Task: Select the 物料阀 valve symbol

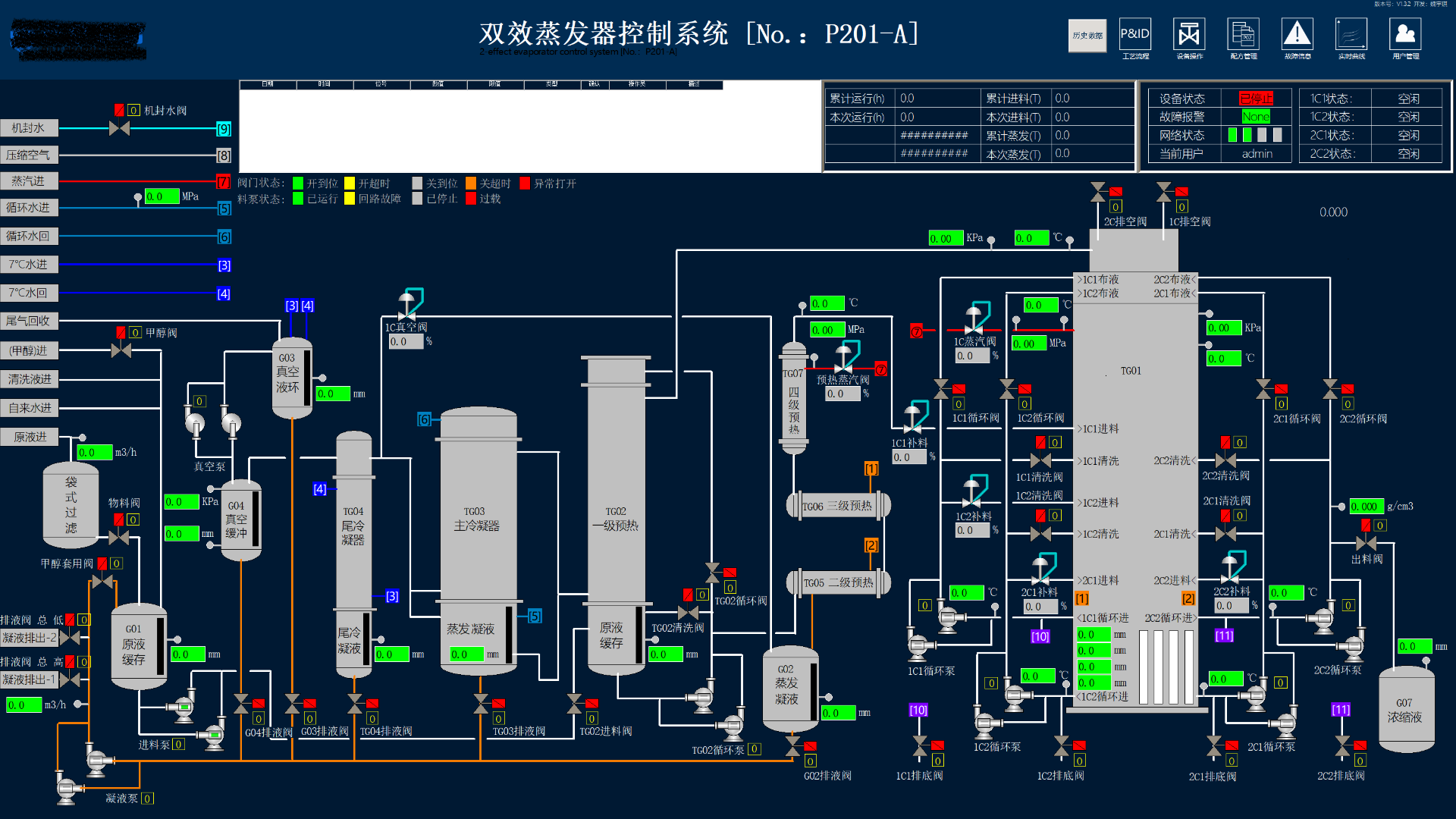Action: (x=118, y=537)
